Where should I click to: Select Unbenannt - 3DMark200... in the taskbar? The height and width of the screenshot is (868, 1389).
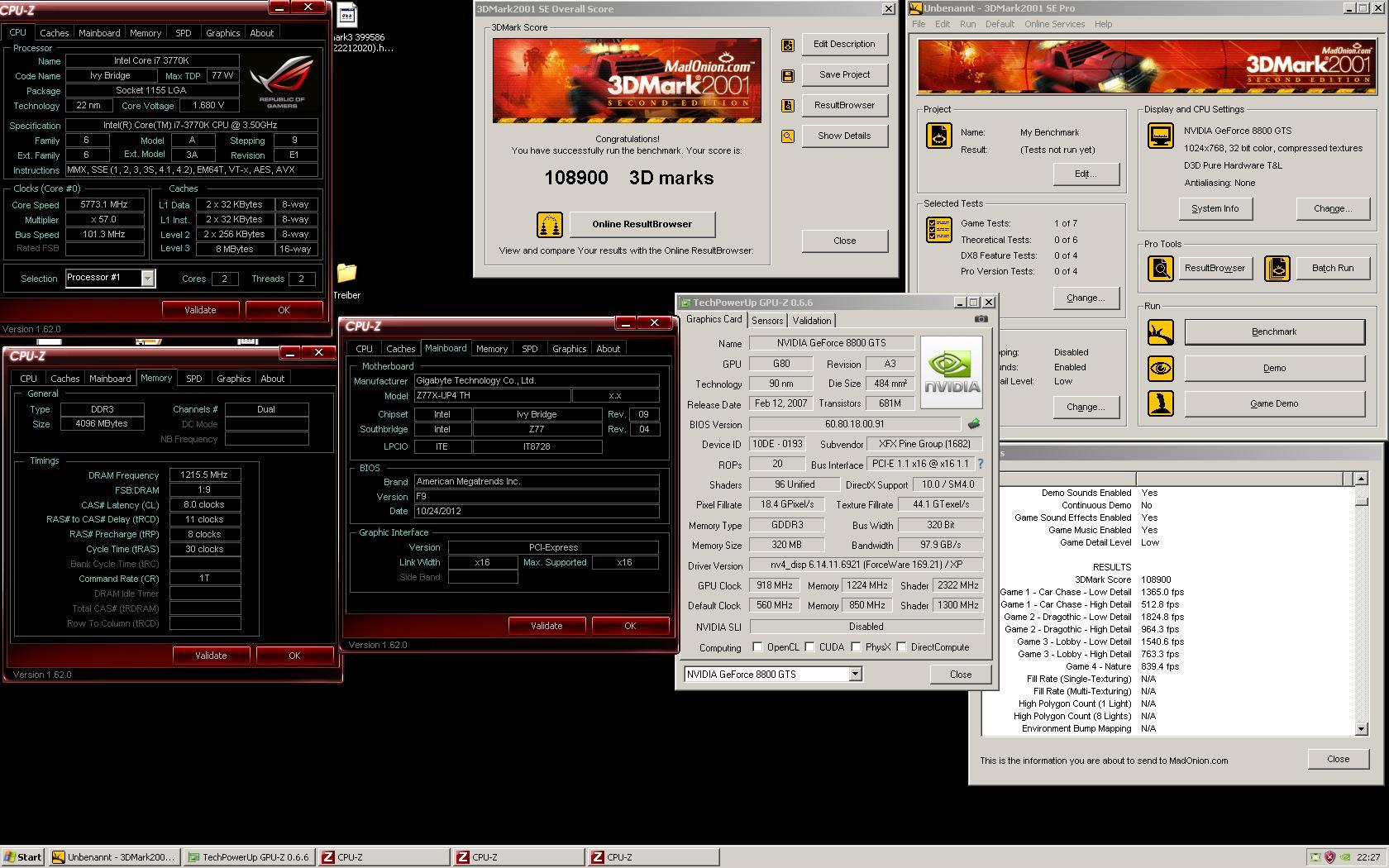[113, 857]
